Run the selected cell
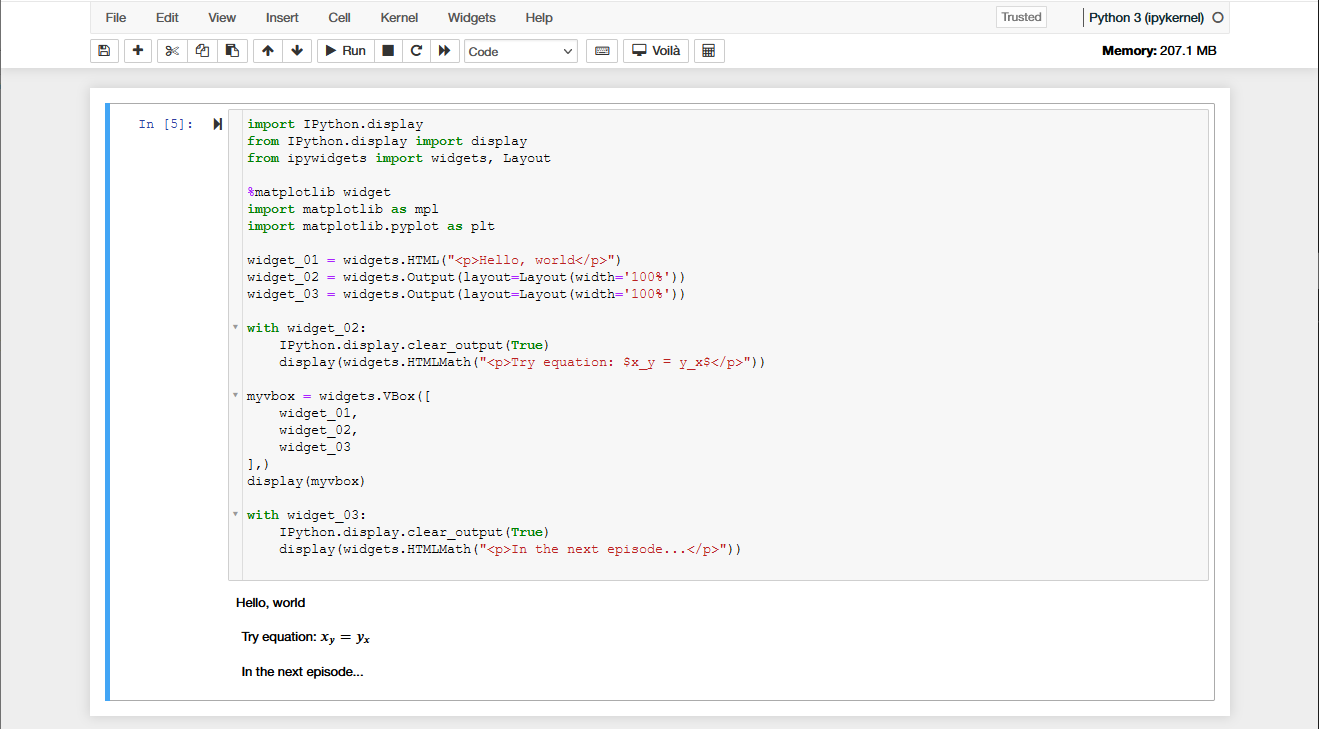This screenshot has width=1319, height=729. (x=345, y=51)
